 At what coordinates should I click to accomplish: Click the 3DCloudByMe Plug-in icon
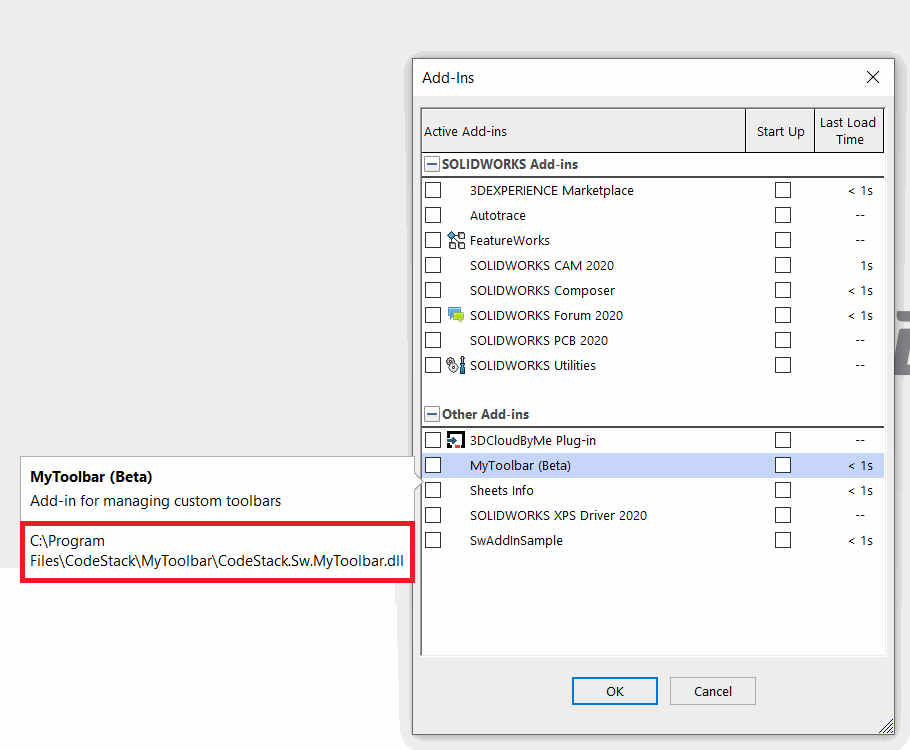[456, 440]
